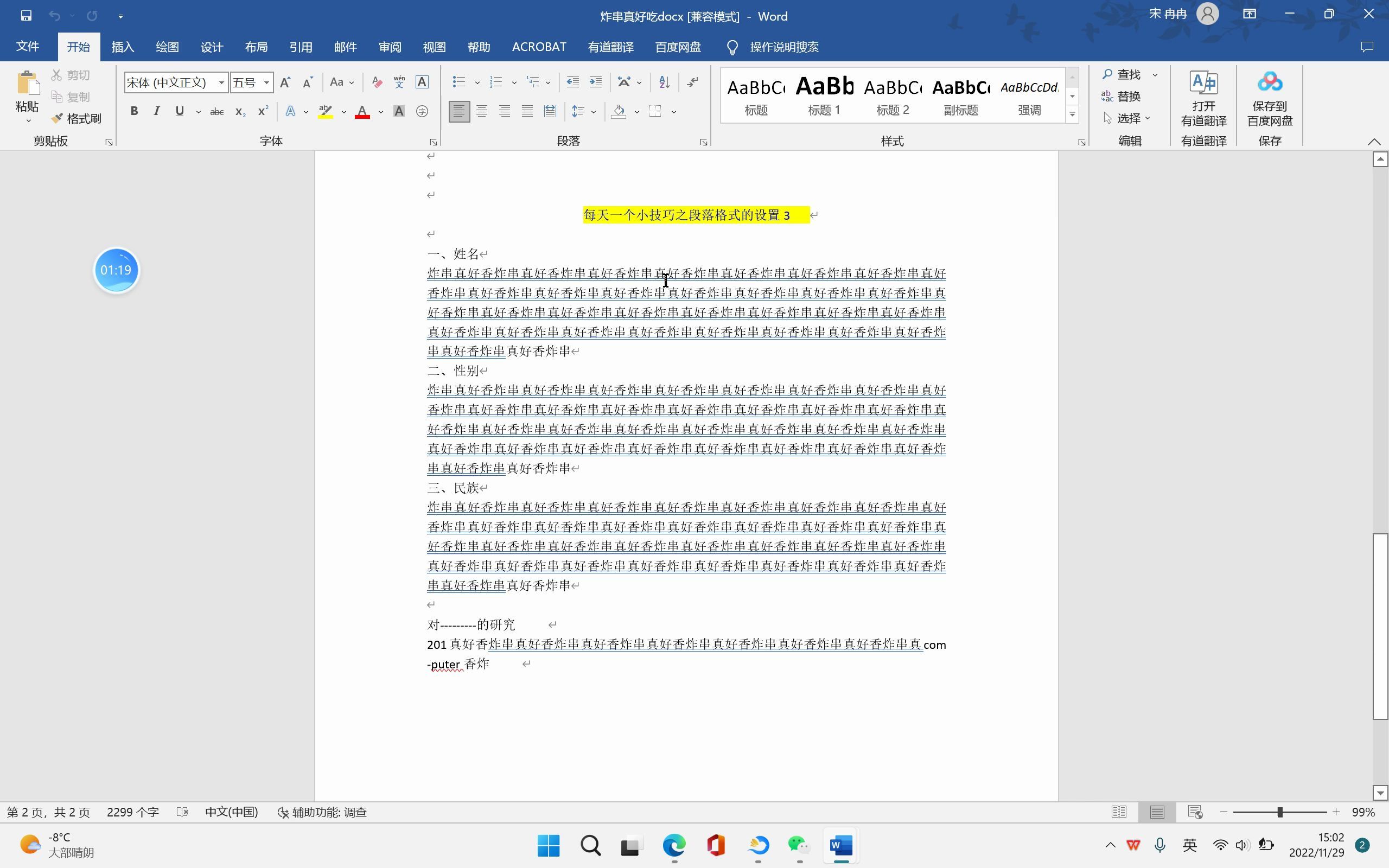Apply character shading icon

pyautogui.click(x=399, y=111)
